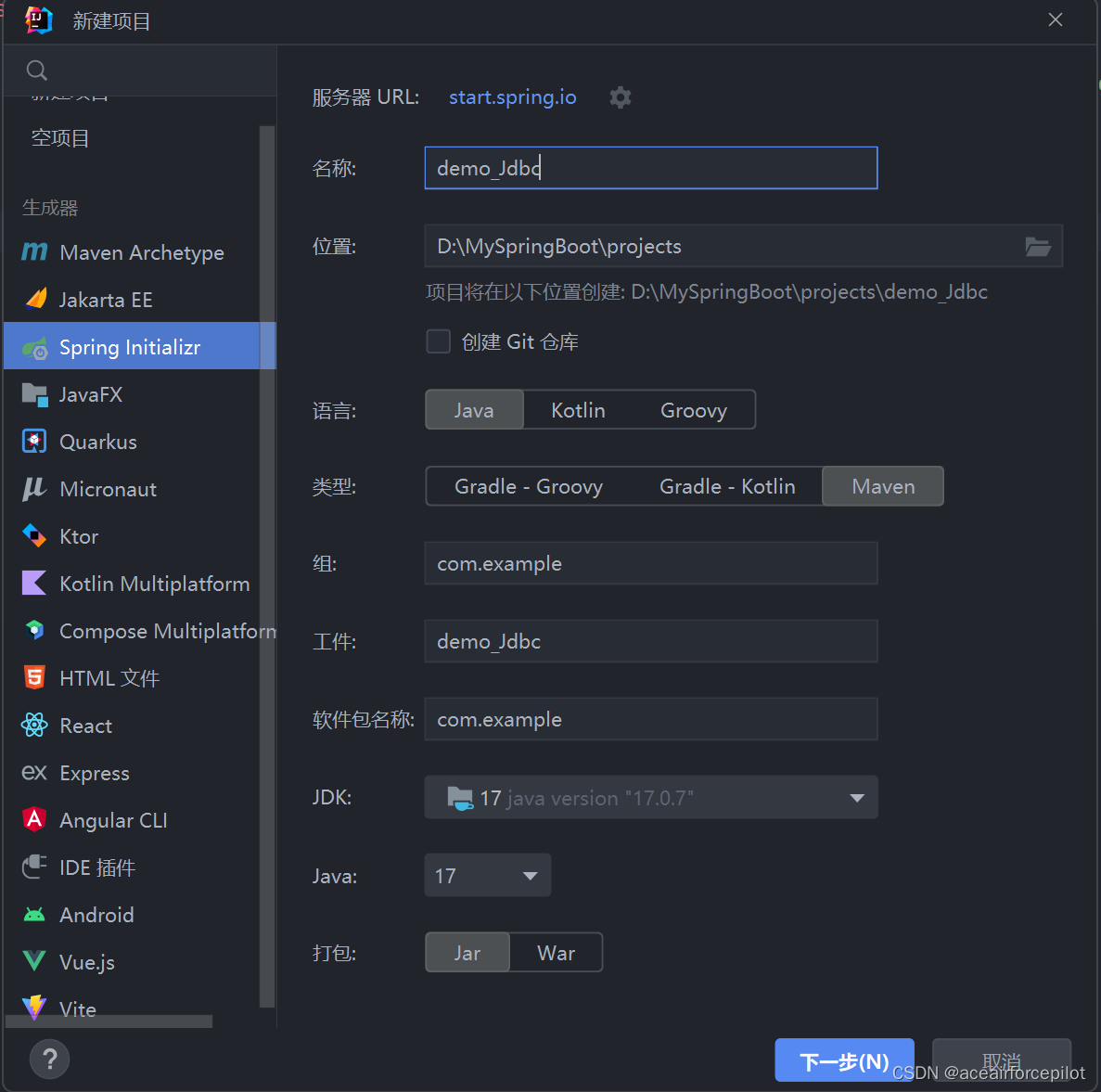
Task: Select HTML 文件 generator
Action: pos(132,678)
